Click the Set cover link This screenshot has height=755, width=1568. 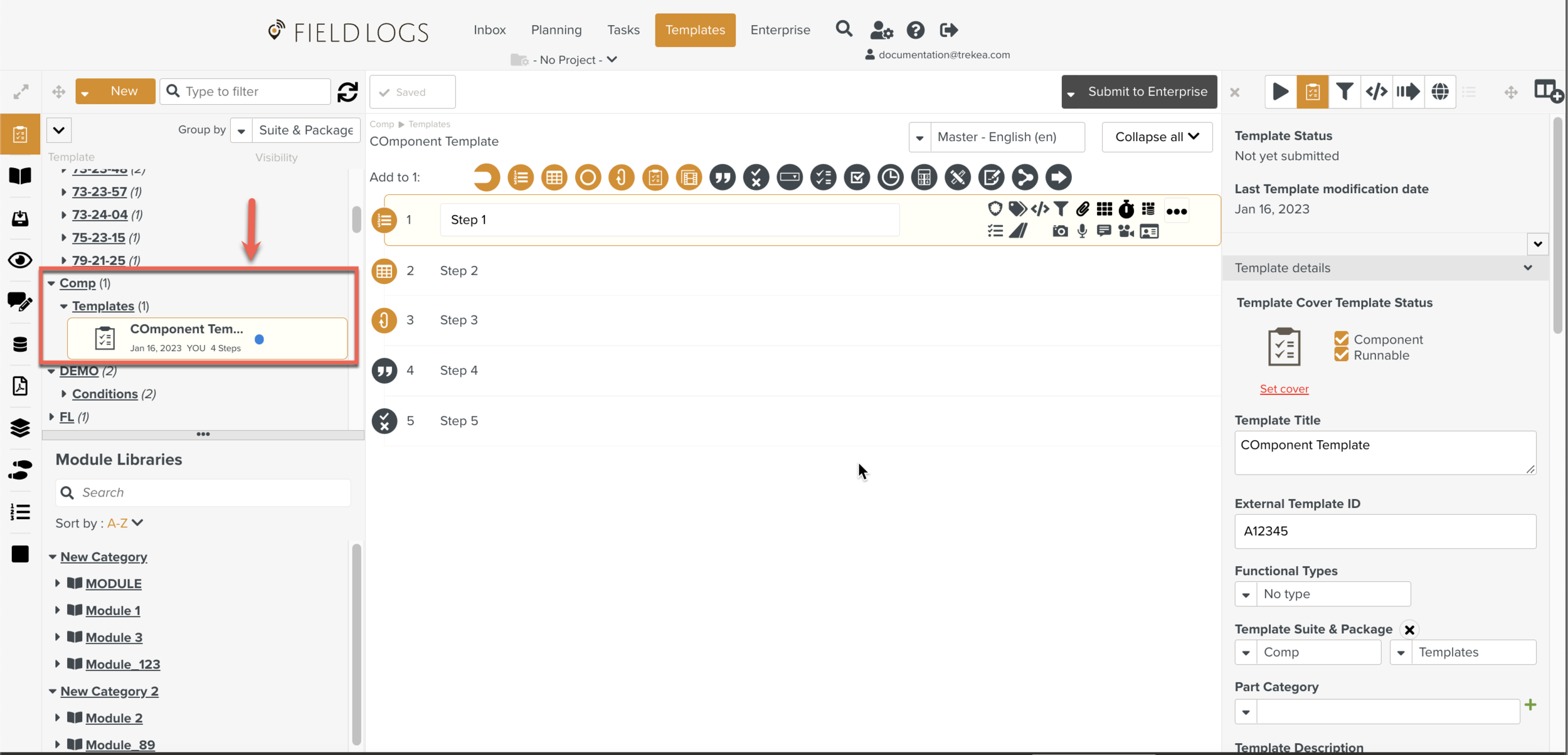point(1284,389)
